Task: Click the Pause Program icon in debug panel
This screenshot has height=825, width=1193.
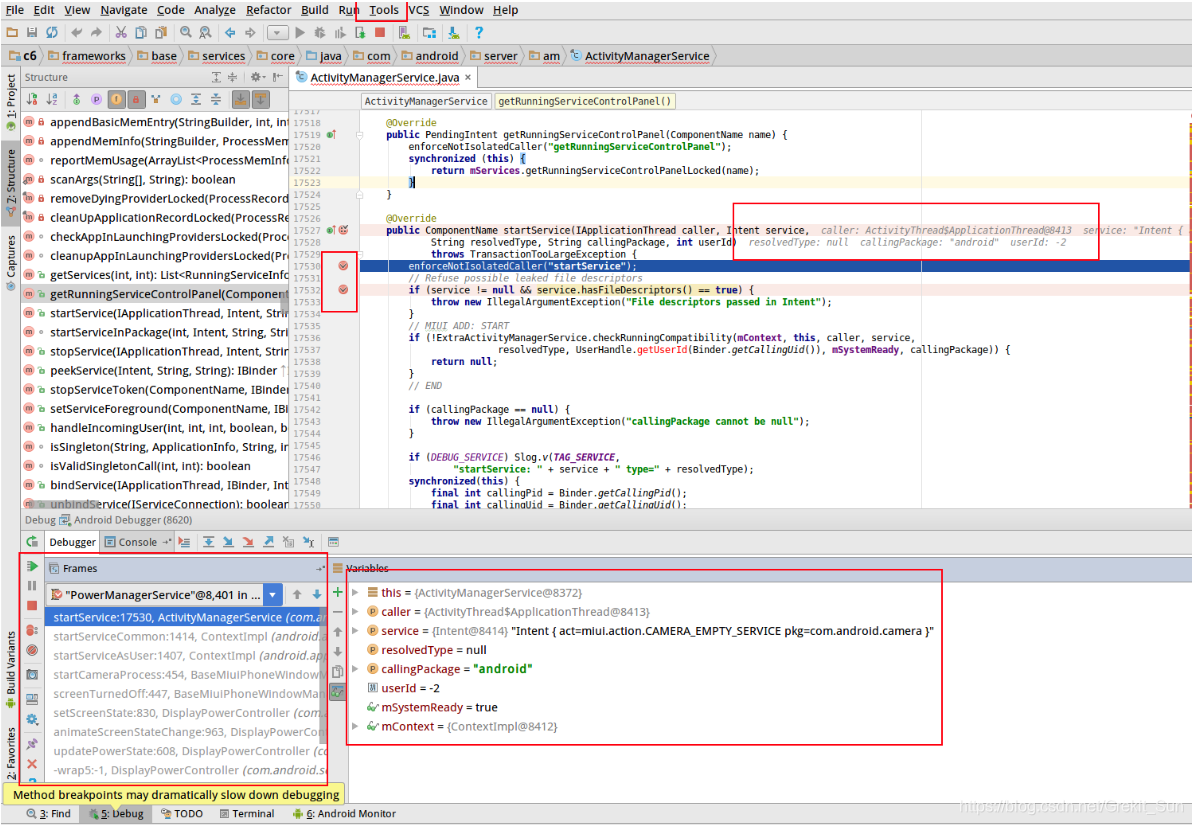Action: coord(32,585)
